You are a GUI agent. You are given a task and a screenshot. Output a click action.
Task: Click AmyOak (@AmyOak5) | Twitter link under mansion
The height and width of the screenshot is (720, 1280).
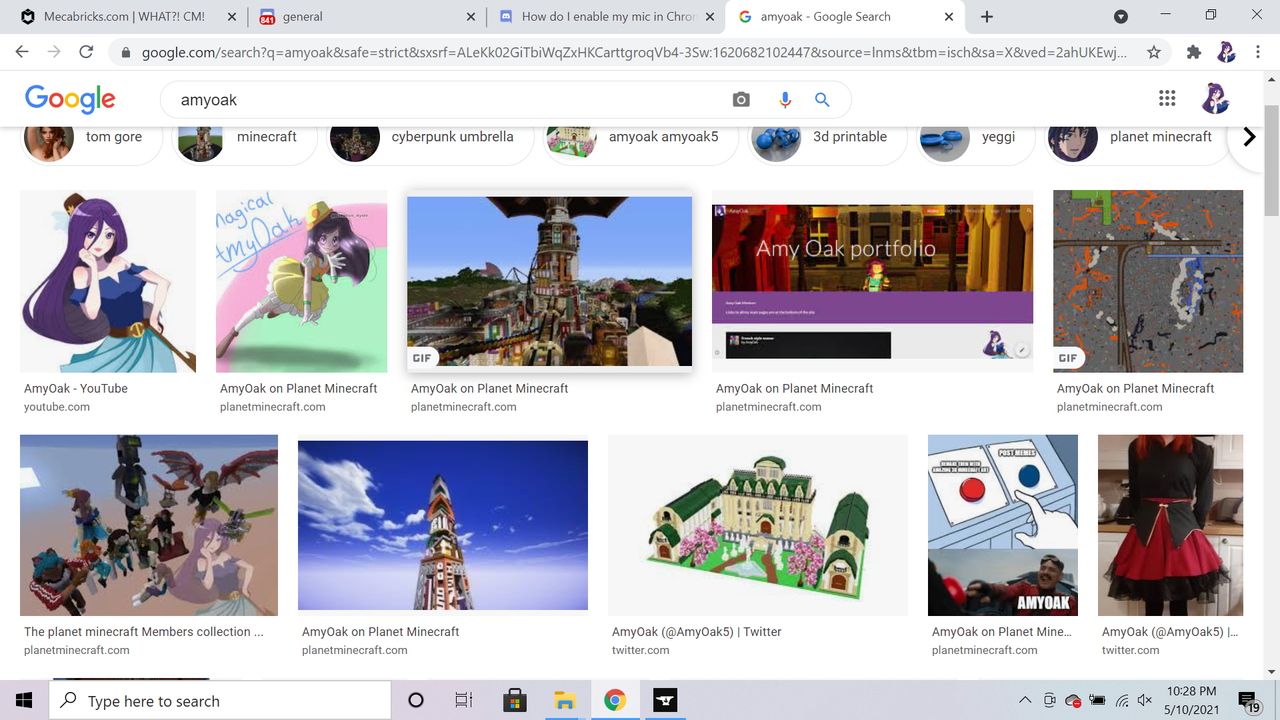point(697,632)
